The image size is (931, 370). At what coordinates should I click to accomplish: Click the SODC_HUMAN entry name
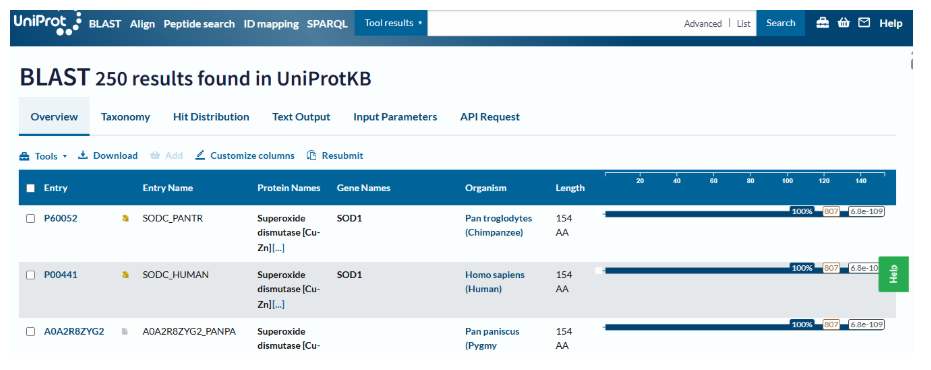point(176,275)
